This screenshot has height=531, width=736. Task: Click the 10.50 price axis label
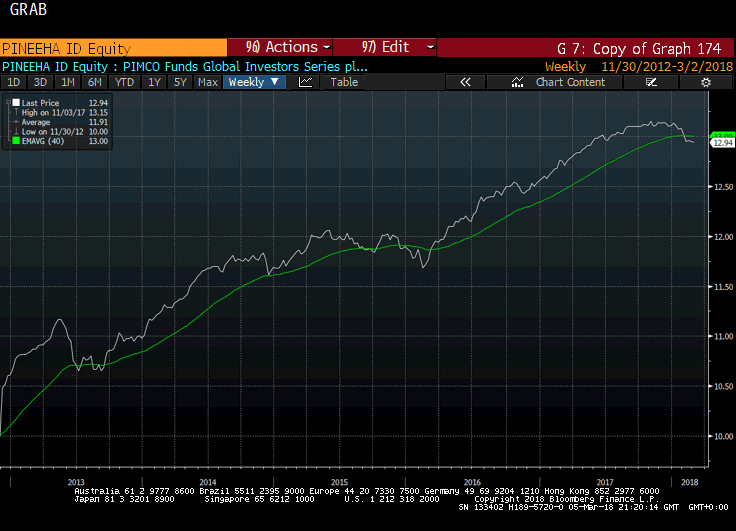723,386
